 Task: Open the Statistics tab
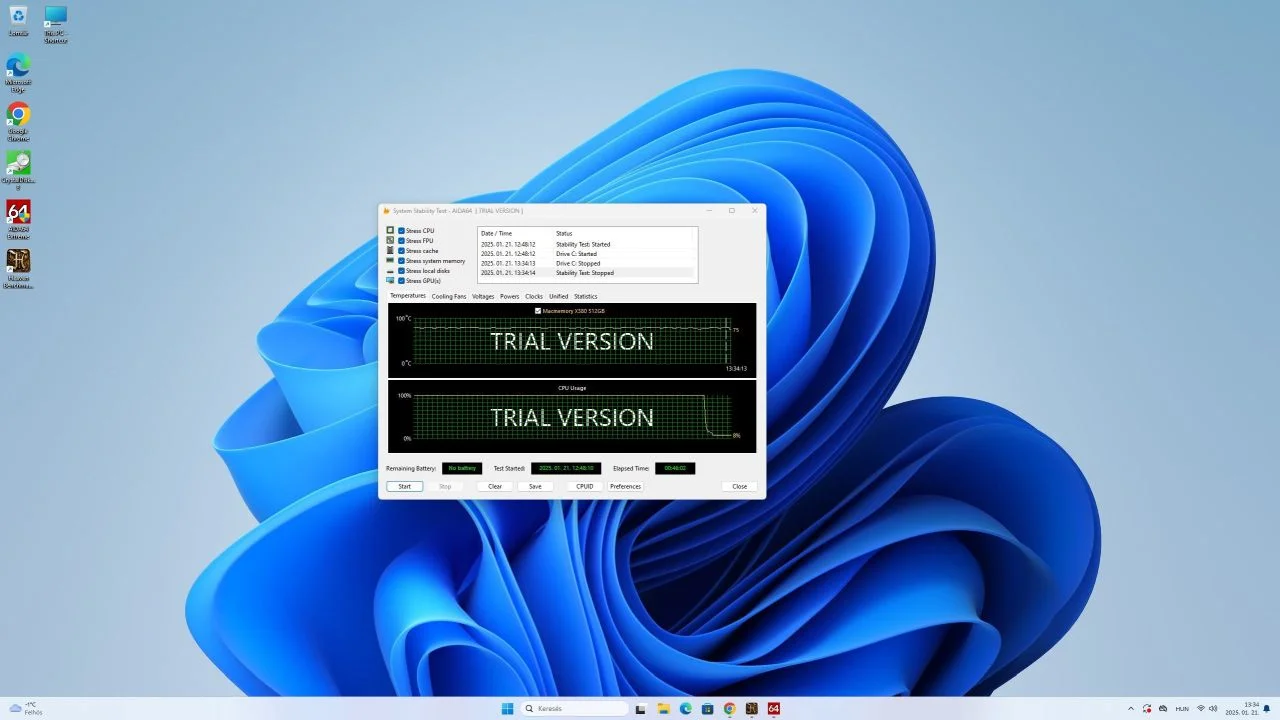[x=585, y=296]
